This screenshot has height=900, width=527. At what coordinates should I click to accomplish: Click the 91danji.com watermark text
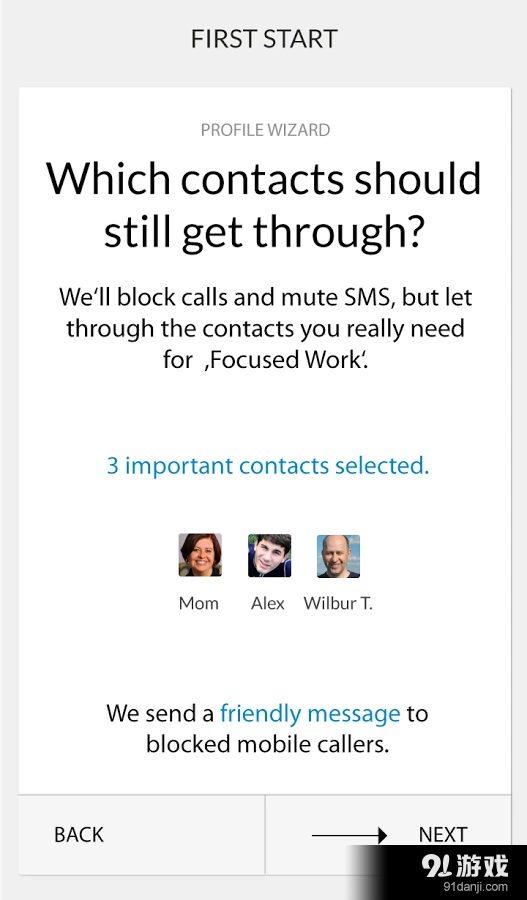[x=475, y=887]
